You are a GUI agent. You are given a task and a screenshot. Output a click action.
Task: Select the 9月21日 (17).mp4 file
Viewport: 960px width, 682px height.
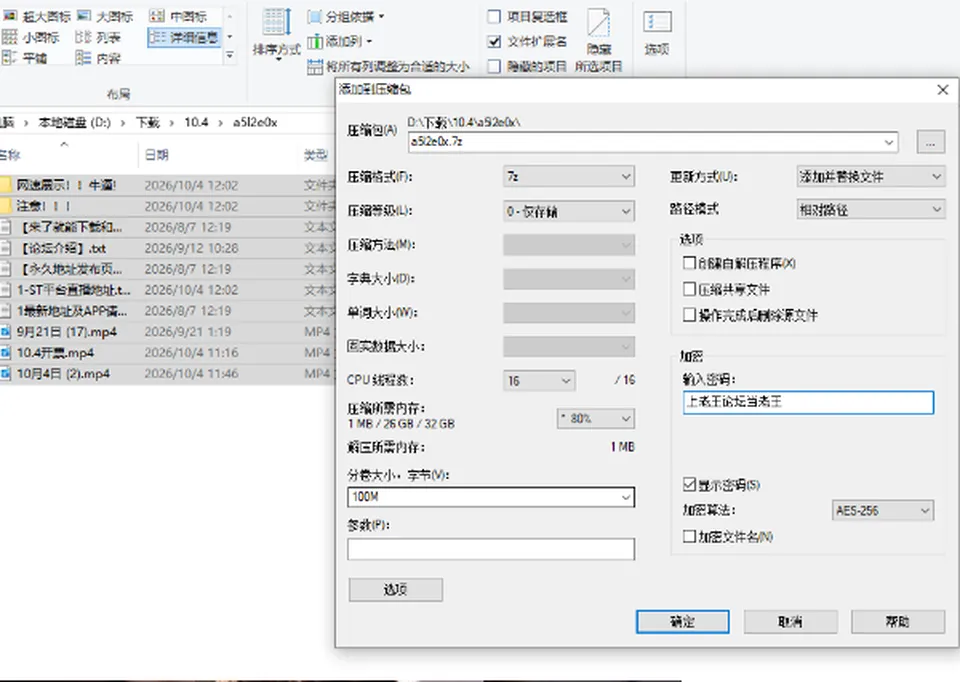click(x=66, y=332)
